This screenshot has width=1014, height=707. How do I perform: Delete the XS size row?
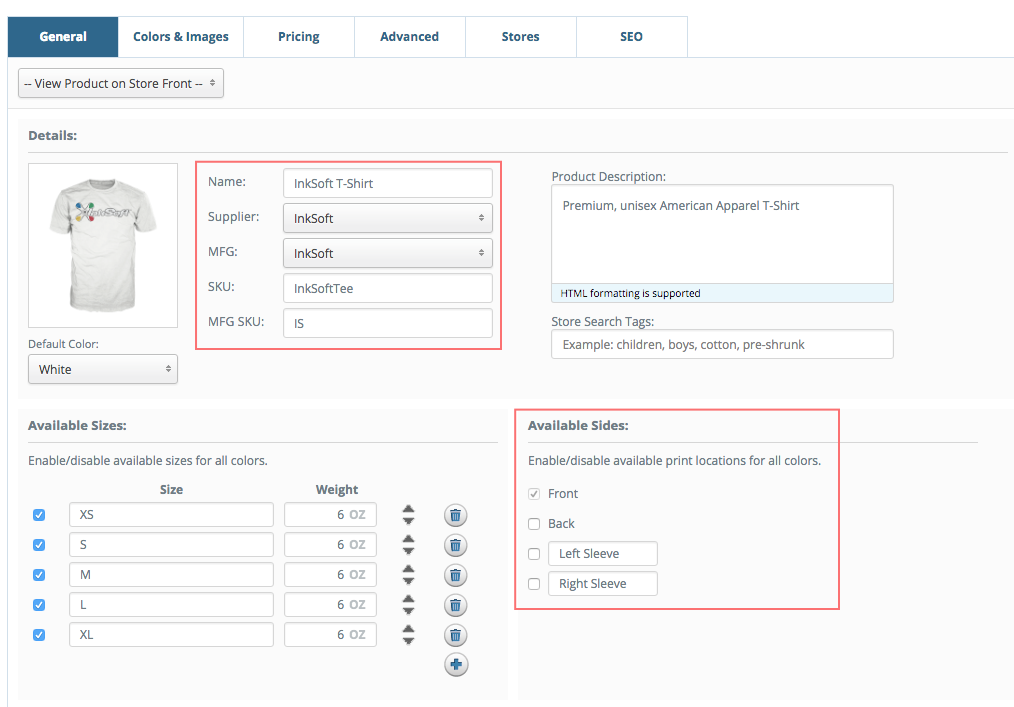pos(456,516)
